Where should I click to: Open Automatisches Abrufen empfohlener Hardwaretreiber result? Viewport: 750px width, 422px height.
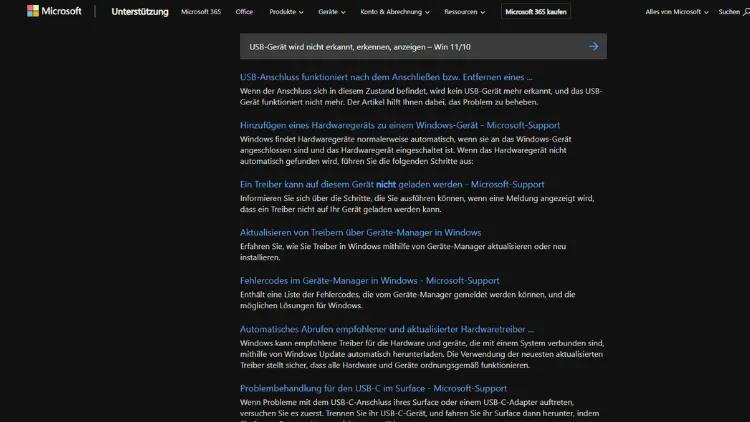(x=386, y=329)
